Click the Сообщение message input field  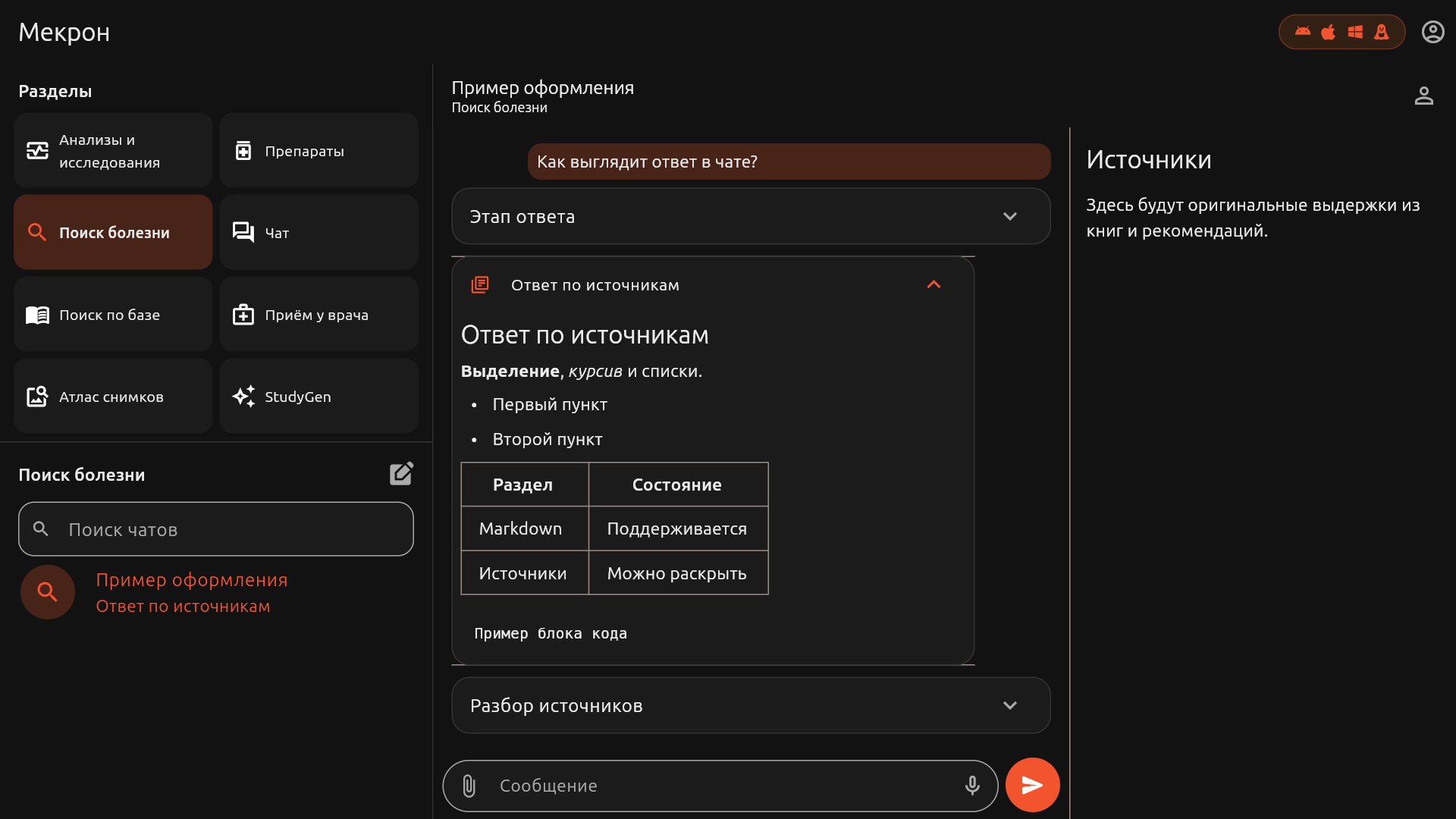click(x=720, y=786)
